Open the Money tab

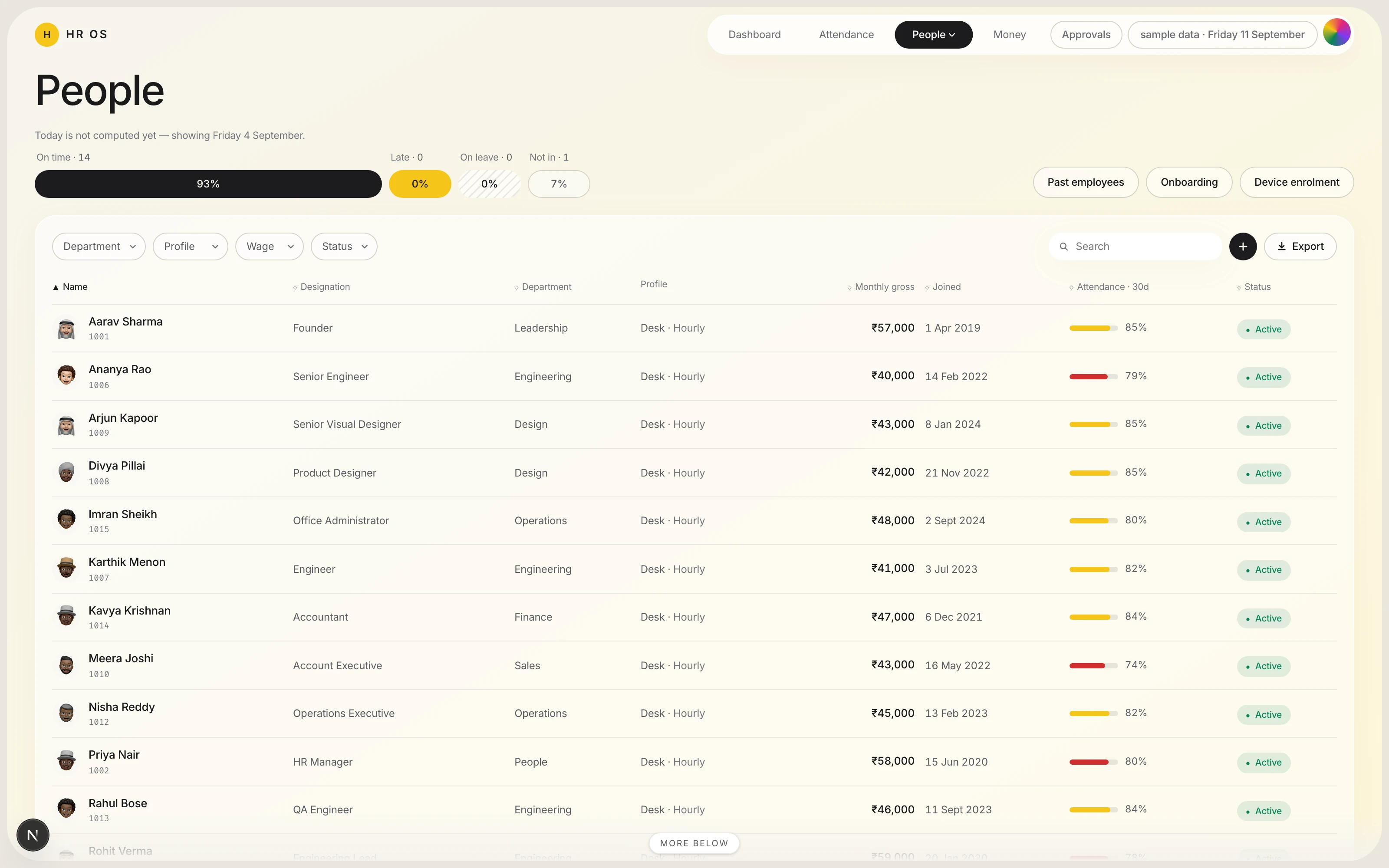point(1009,34)
